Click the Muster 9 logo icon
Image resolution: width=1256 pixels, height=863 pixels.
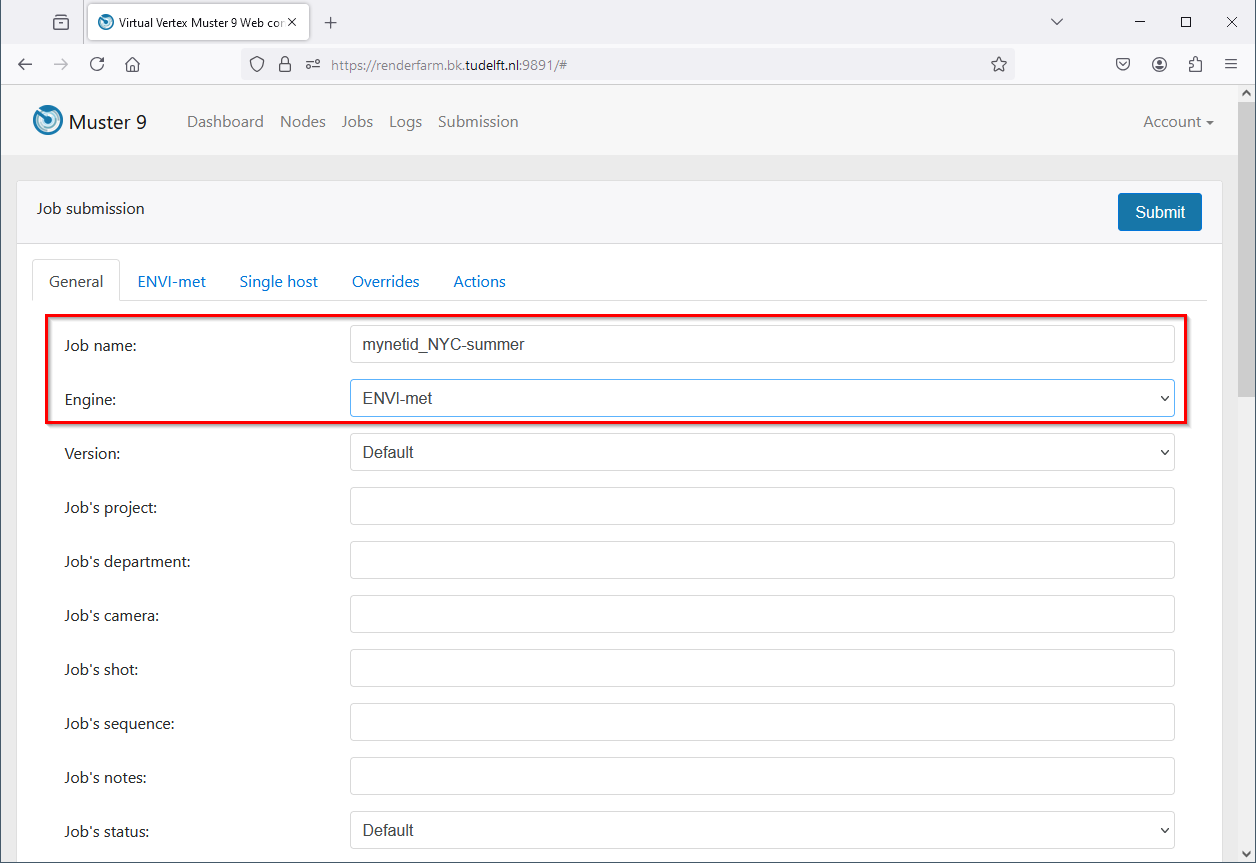tap(47, 121)
